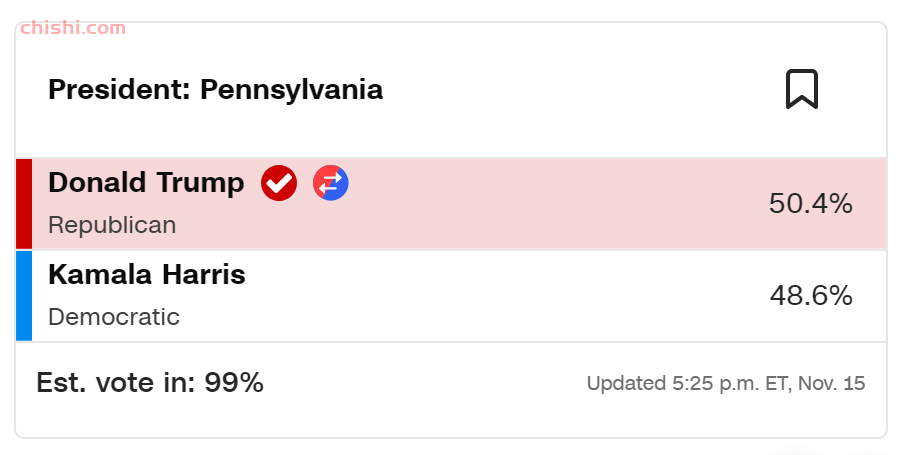Screen dimensions: 903x455
Task: Select the Kamala Harris result row
Action: click(451, 295)
